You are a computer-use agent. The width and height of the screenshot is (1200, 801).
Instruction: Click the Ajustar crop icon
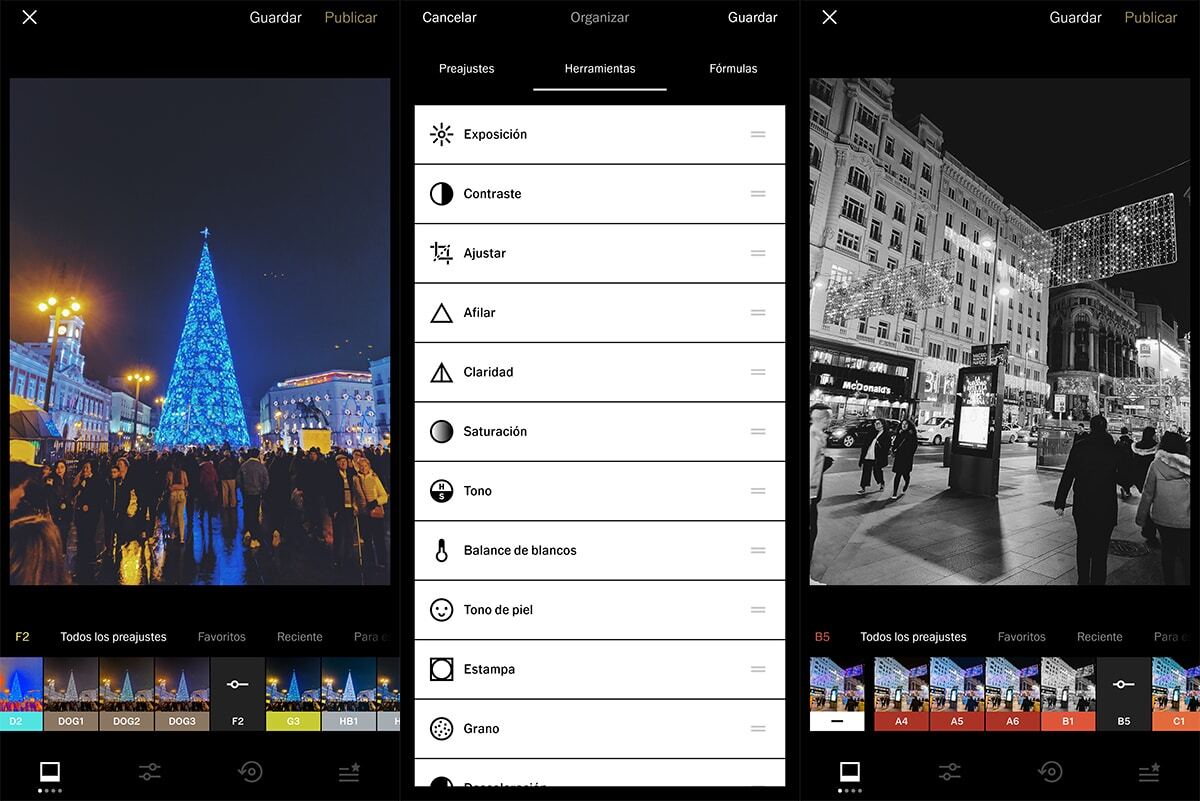tap(441, 253)
